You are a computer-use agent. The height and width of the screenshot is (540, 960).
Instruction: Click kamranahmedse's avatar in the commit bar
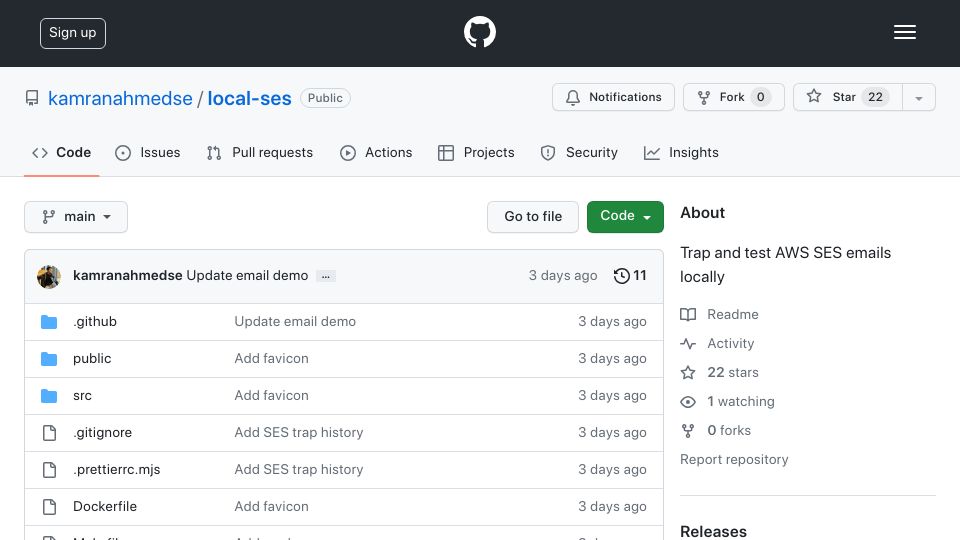coord(49,277)
